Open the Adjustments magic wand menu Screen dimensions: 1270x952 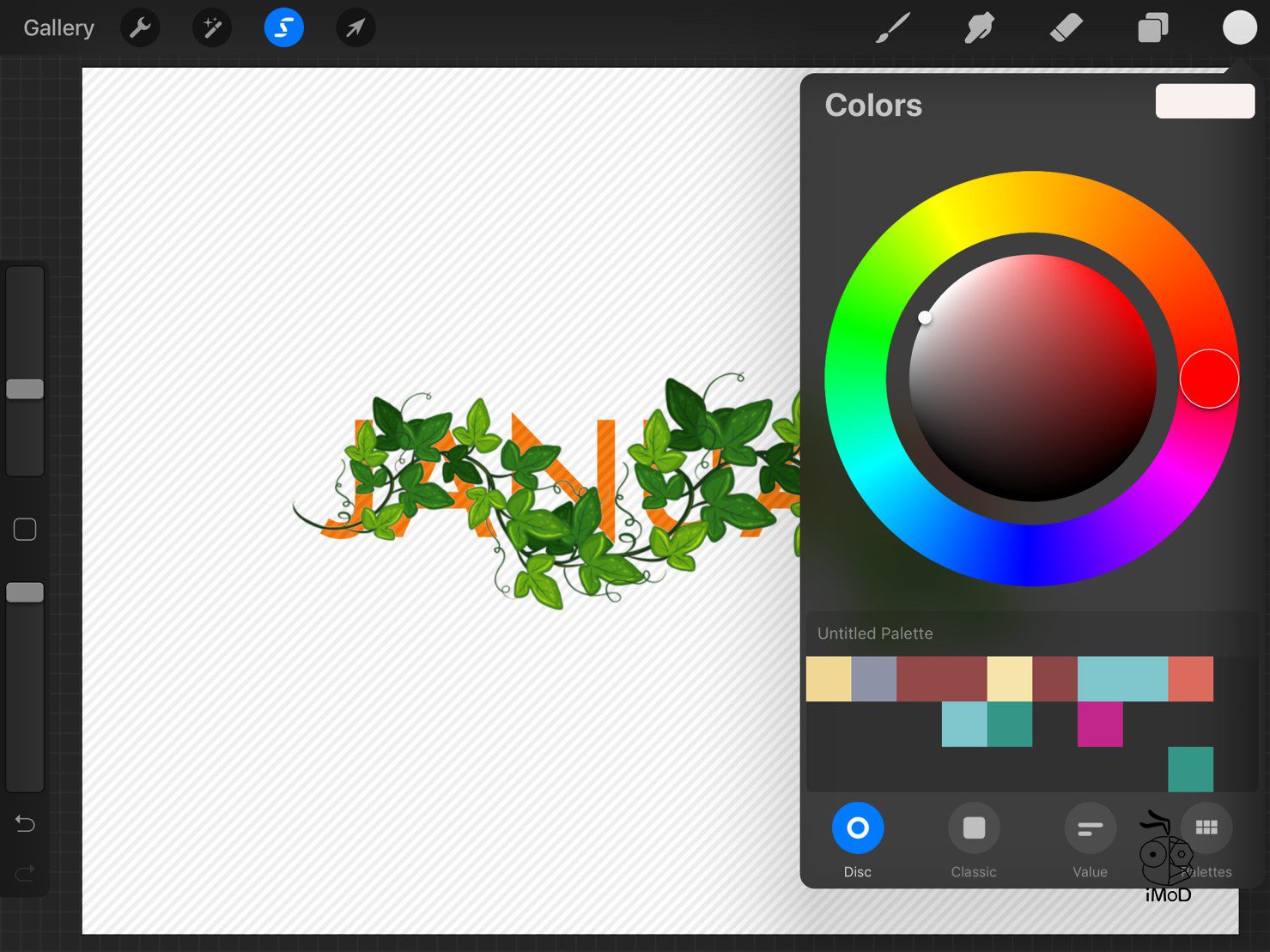click(x=212, y=28)
